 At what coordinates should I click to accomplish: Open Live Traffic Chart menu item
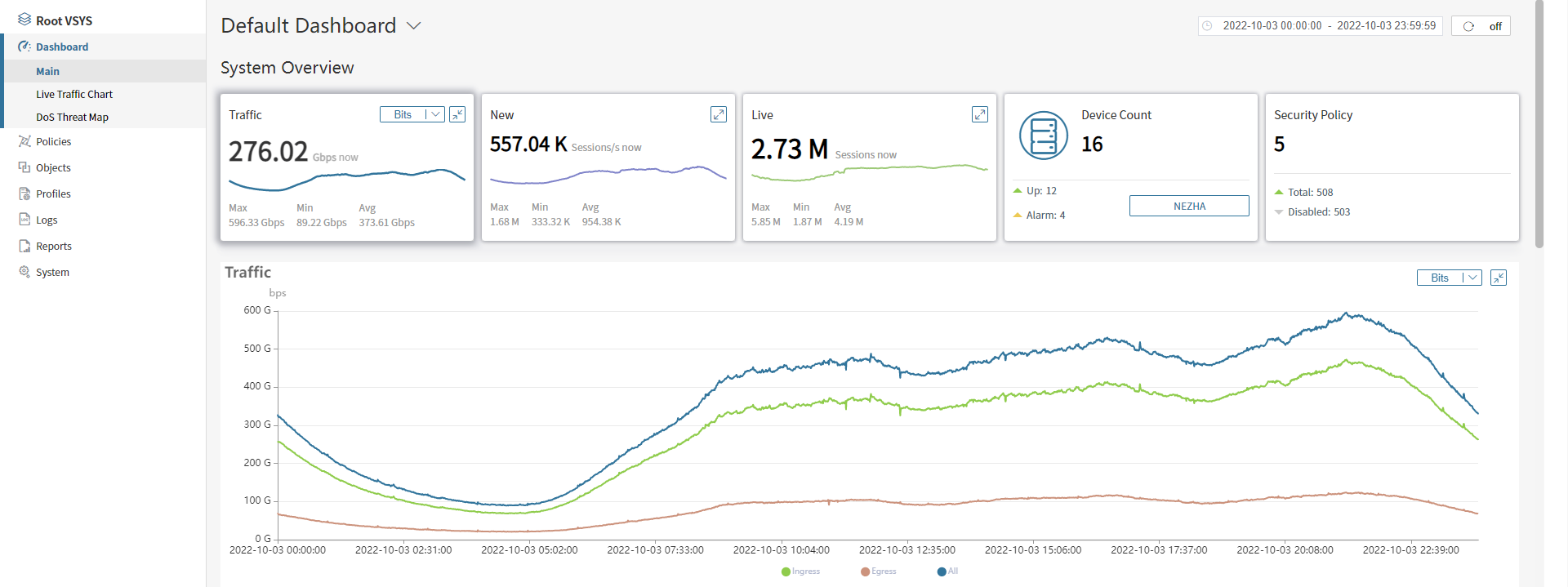(74, 94)
